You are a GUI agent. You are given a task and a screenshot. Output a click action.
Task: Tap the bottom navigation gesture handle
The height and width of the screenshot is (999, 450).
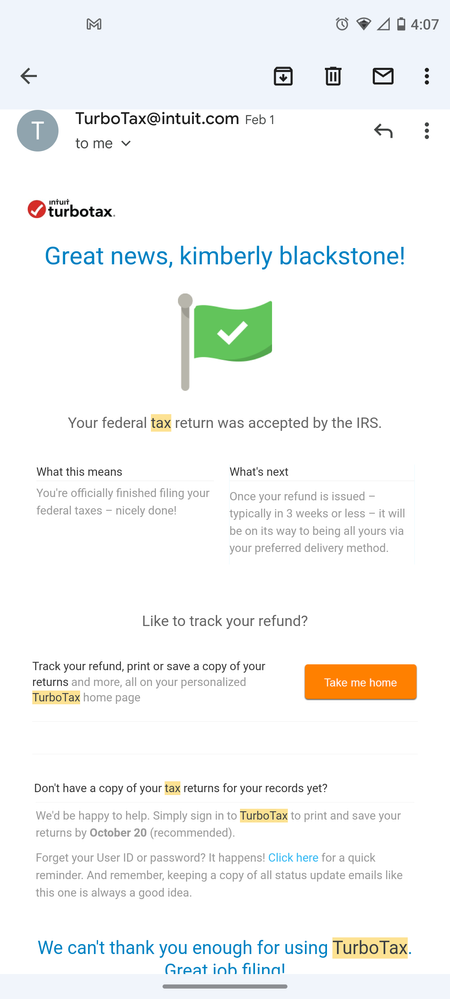click(x=225, y=986)
